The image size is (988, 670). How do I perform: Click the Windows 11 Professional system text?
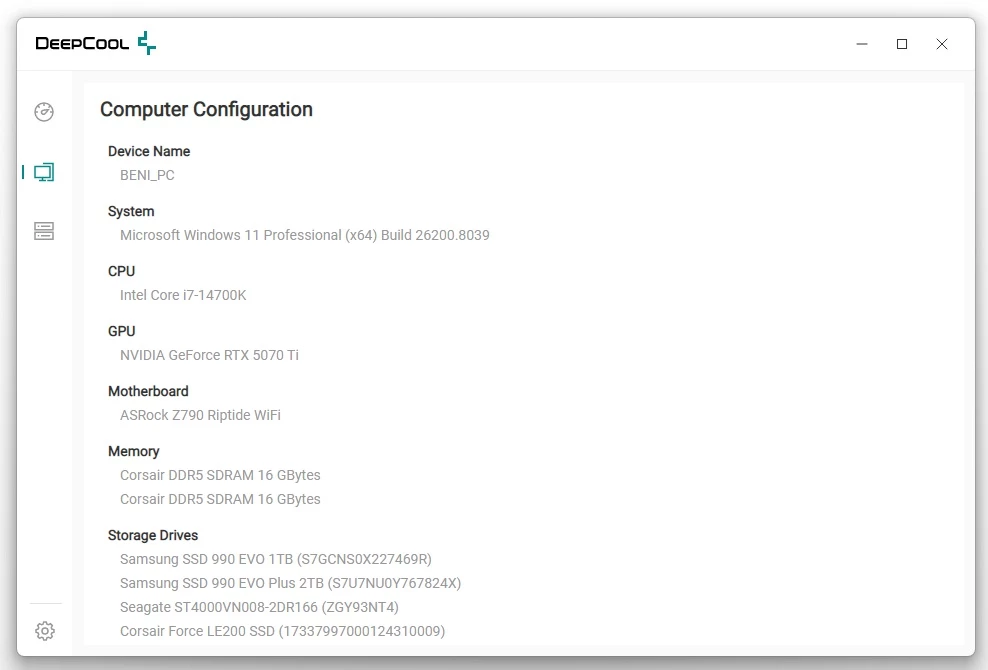tap(304, 235)
